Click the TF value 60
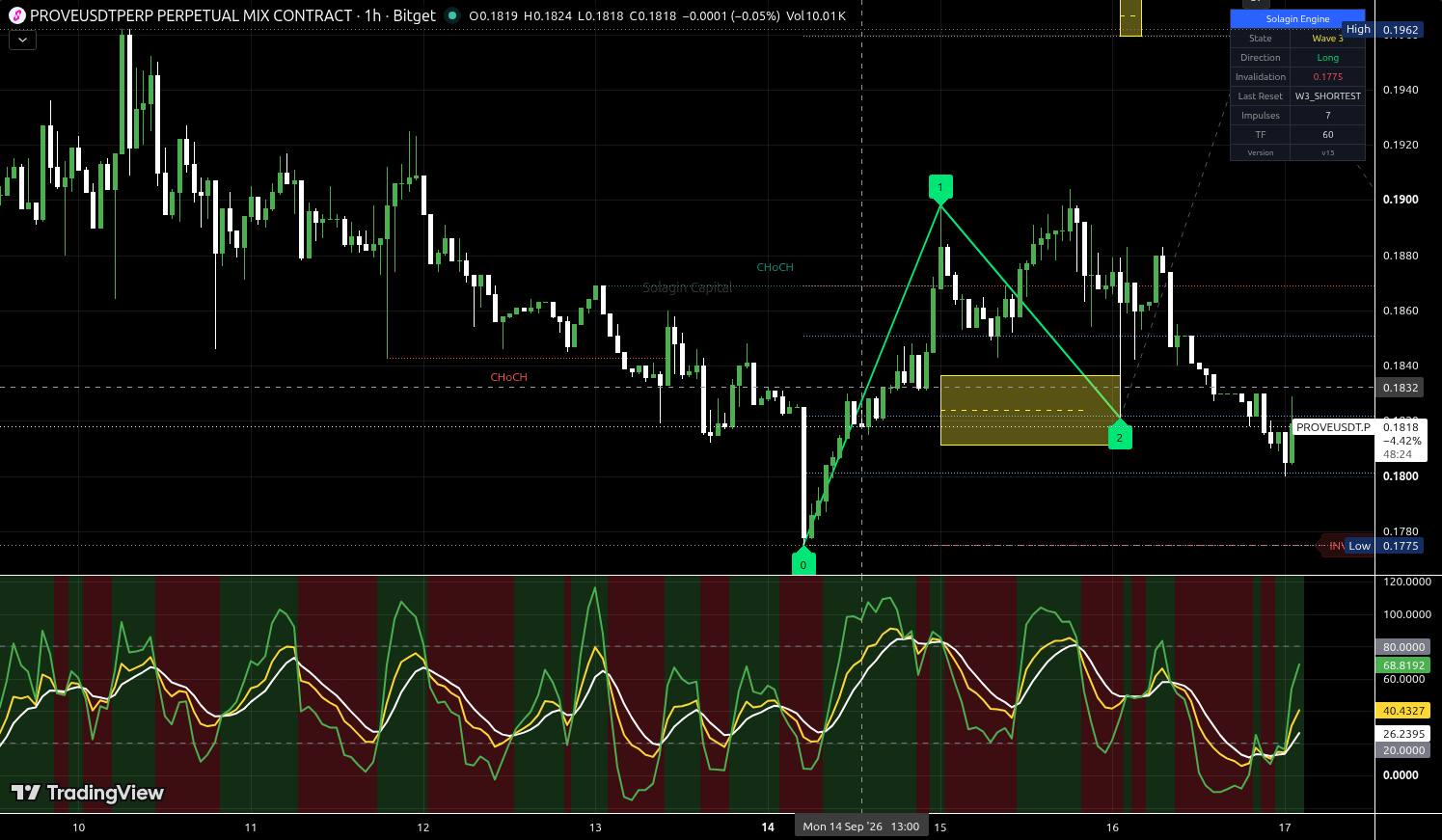1442x840 pixels. [1327, 135]
